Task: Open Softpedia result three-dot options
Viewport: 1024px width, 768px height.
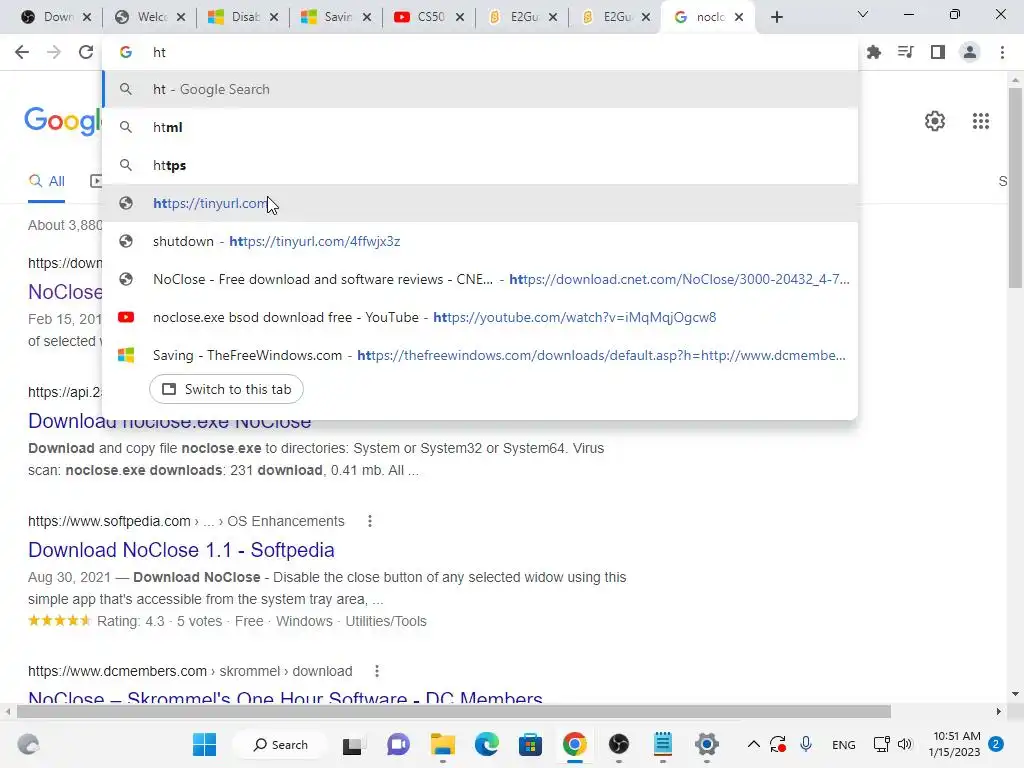Action: (370, 521)
